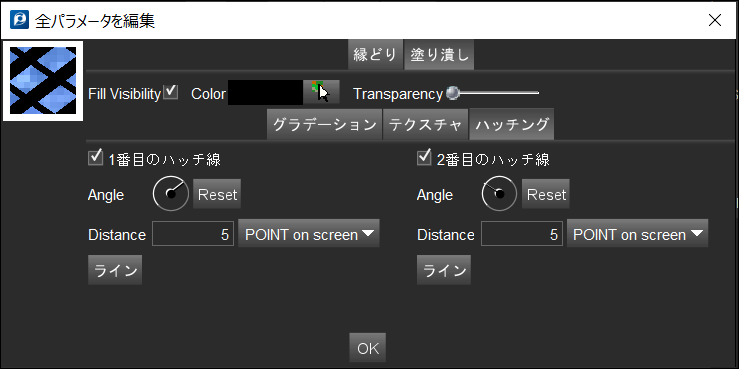
Task: Open second hatch POINT on screen dropdown
Action: click(637, 234)
